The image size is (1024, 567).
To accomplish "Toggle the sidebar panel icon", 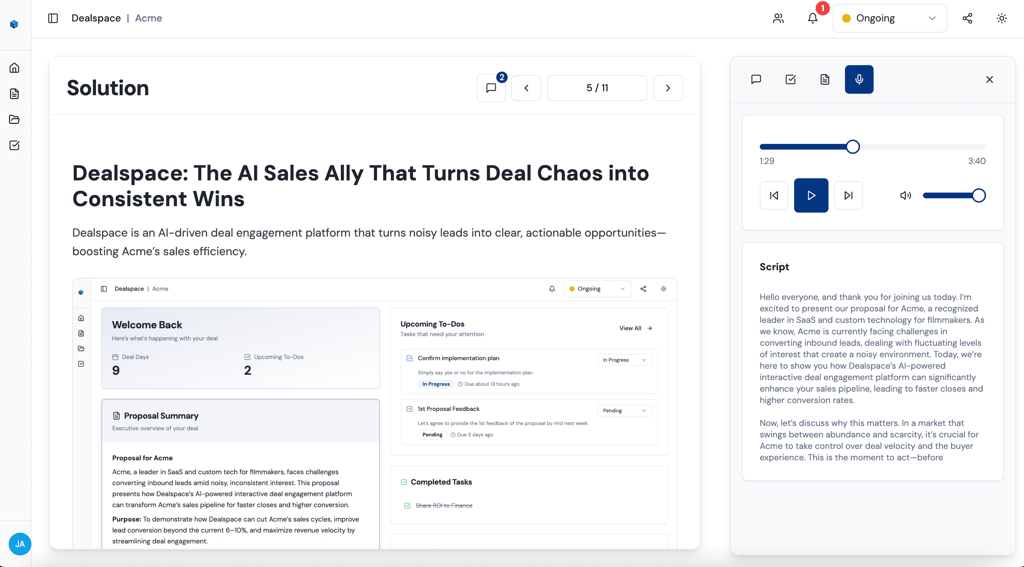I will click(x=53, y=18).
